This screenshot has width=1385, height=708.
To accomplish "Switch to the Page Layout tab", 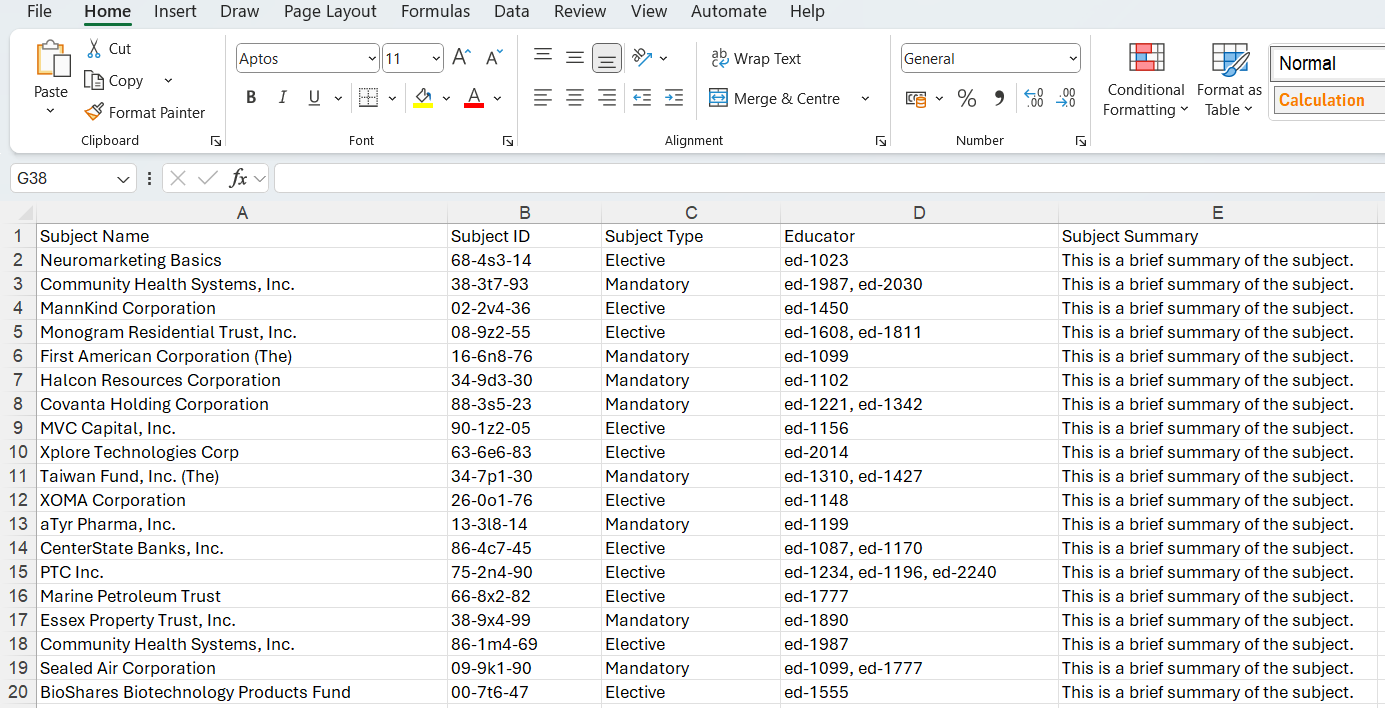I will [x=330, y=12].
